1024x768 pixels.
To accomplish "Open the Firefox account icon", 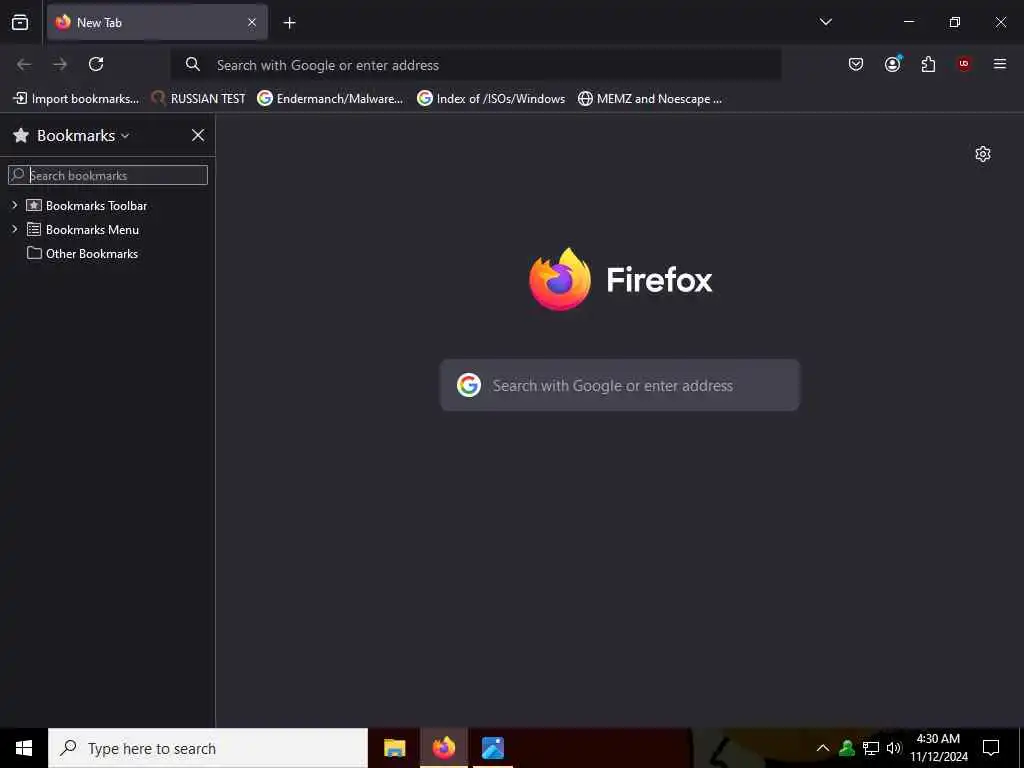I will [892, 64].
